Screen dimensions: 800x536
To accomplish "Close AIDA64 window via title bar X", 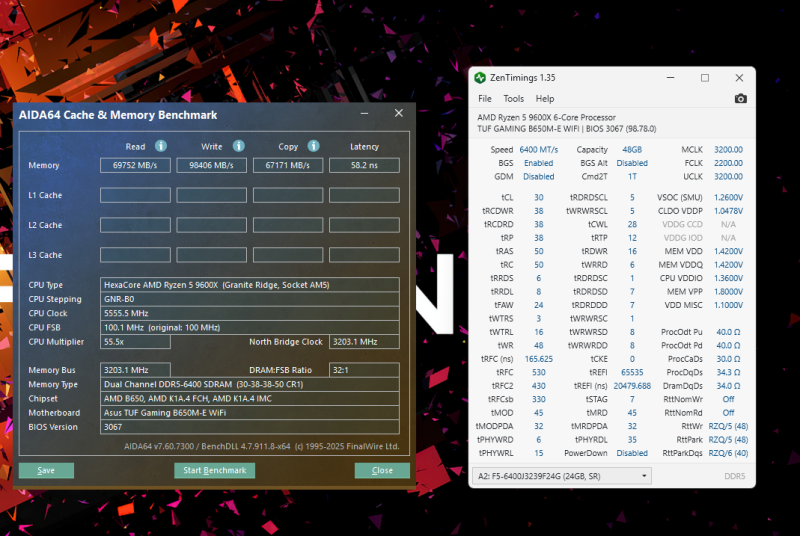I will point(398,113).
